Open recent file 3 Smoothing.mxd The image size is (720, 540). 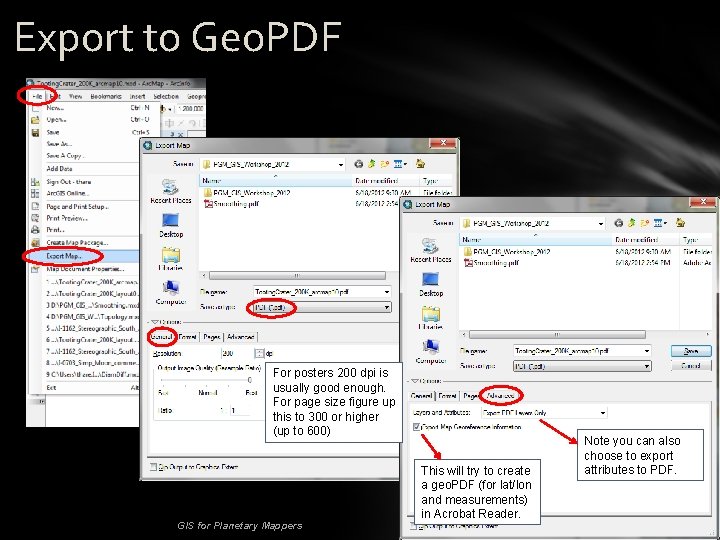pos(92,305)
